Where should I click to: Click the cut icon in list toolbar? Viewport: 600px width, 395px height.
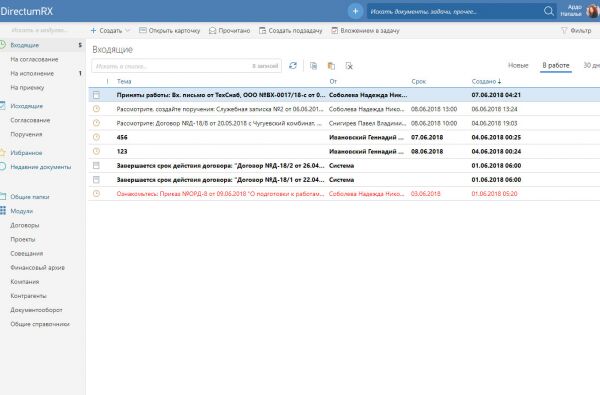tap(349, 66)
